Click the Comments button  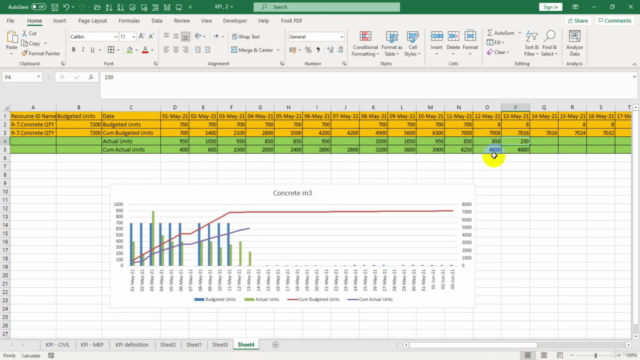614,20
